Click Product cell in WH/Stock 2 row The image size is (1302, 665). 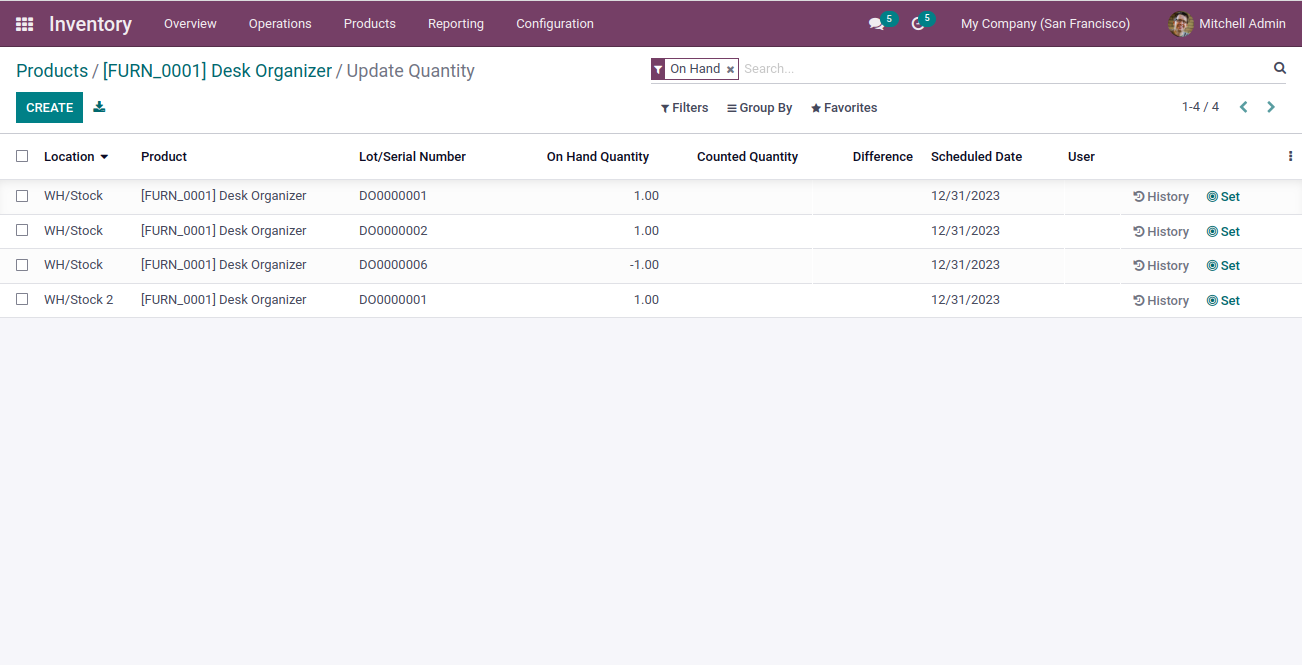point(223,299)
